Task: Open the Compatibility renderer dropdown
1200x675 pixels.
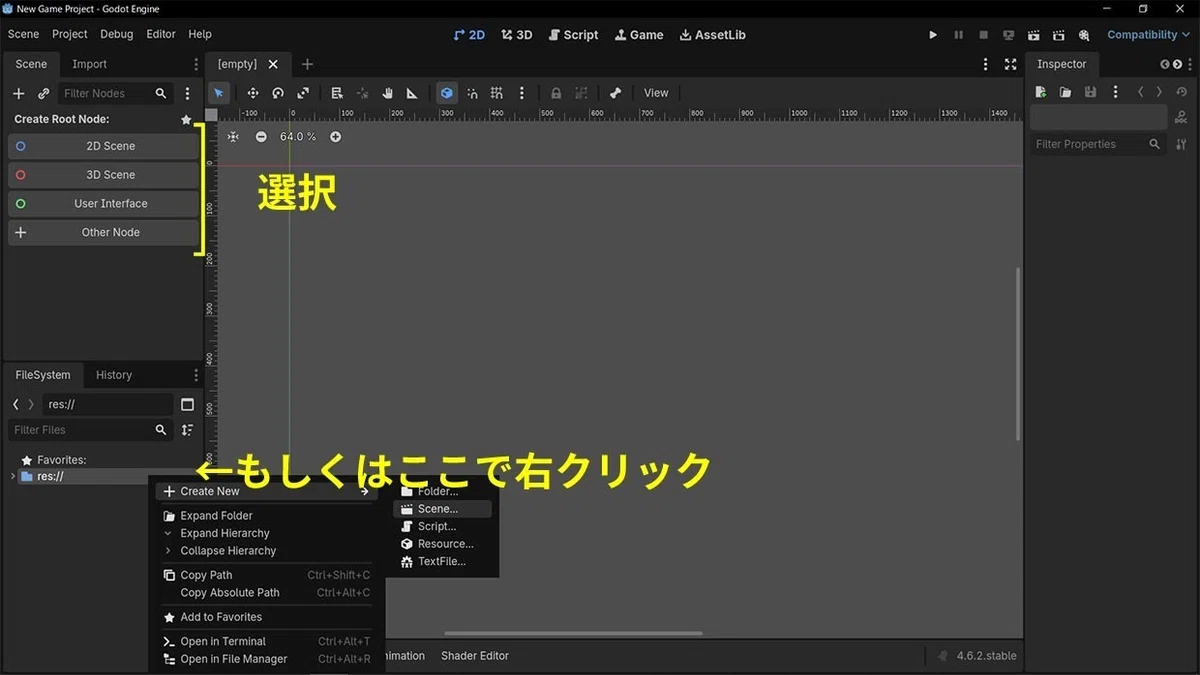Action: coord(1148,35)
